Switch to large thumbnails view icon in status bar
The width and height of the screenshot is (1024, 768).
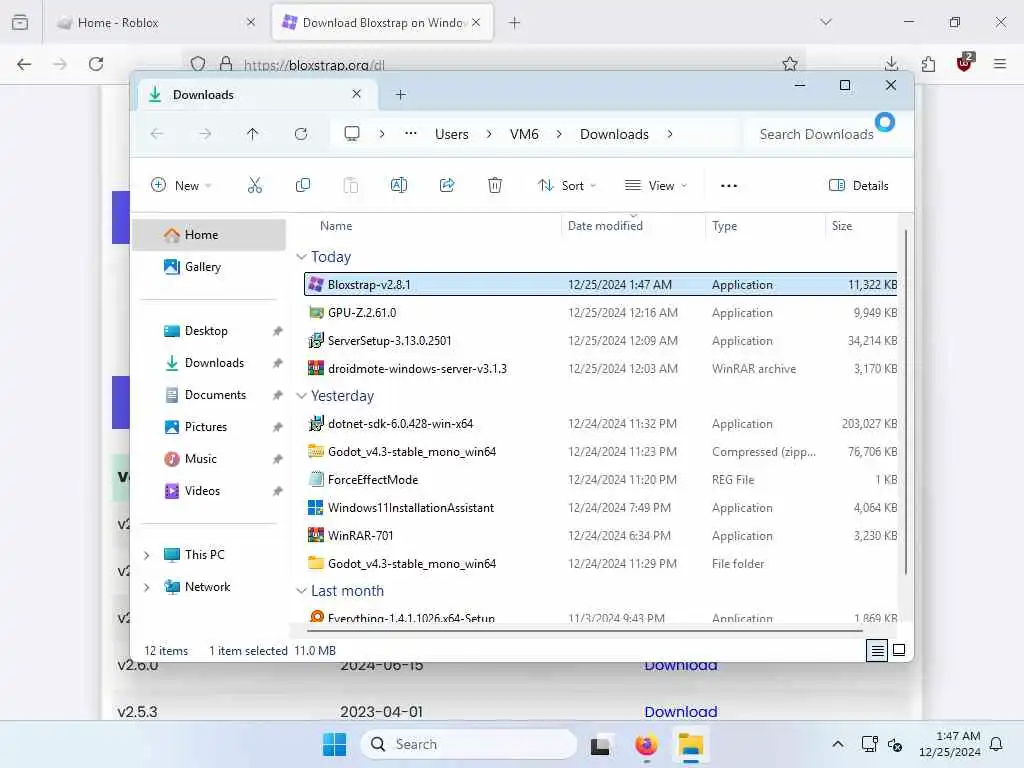899,650
